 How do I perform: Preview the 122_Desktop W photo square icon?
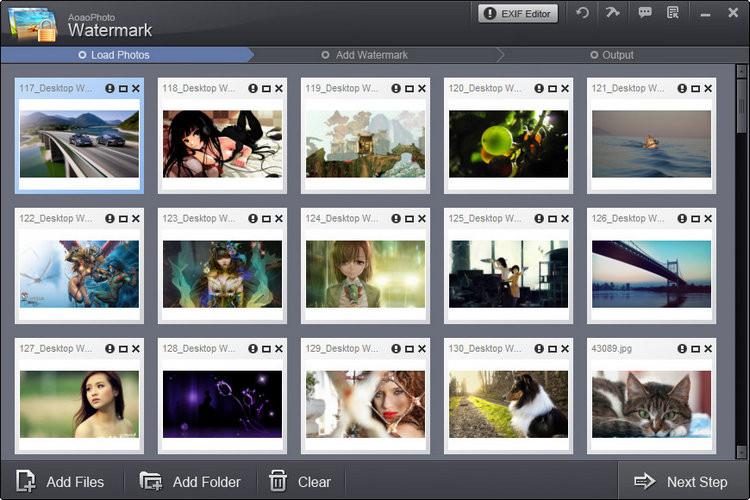click(x=123, y=219)
